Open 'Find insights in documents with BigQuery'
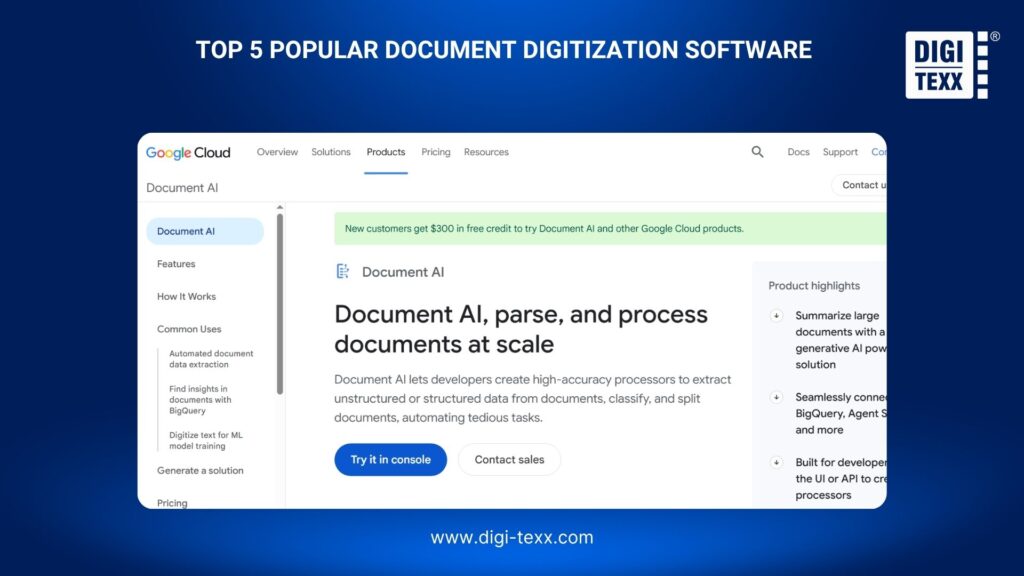Screen dimensions: 1024x576 pyautogui.click(x=200, y=400)
